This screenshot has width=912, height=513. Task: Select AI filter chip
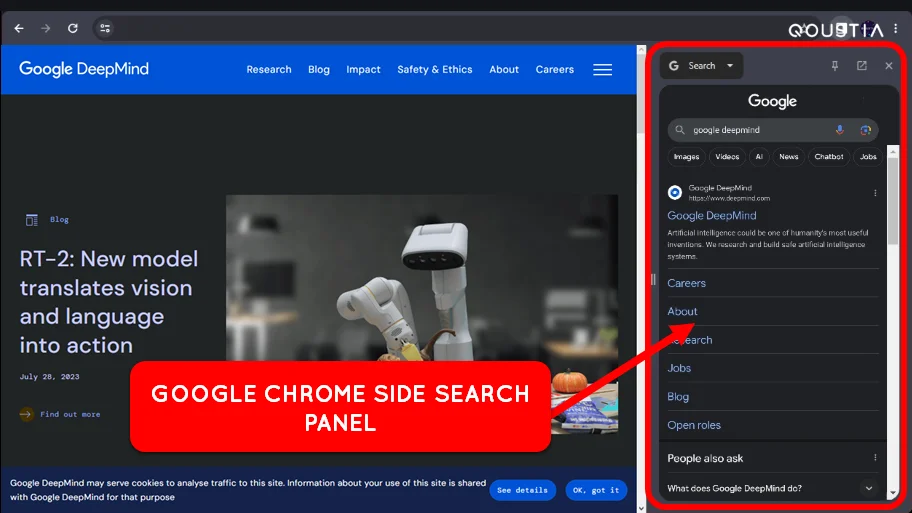(759, 156)
